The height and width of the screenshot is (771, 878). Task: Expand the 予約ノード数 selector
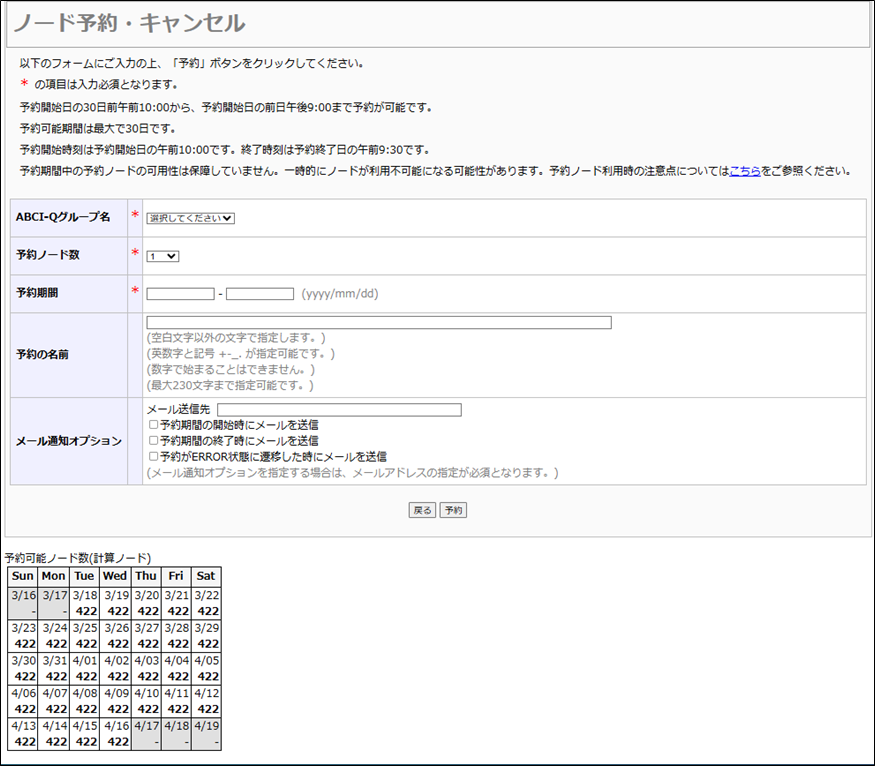point(162,256)
